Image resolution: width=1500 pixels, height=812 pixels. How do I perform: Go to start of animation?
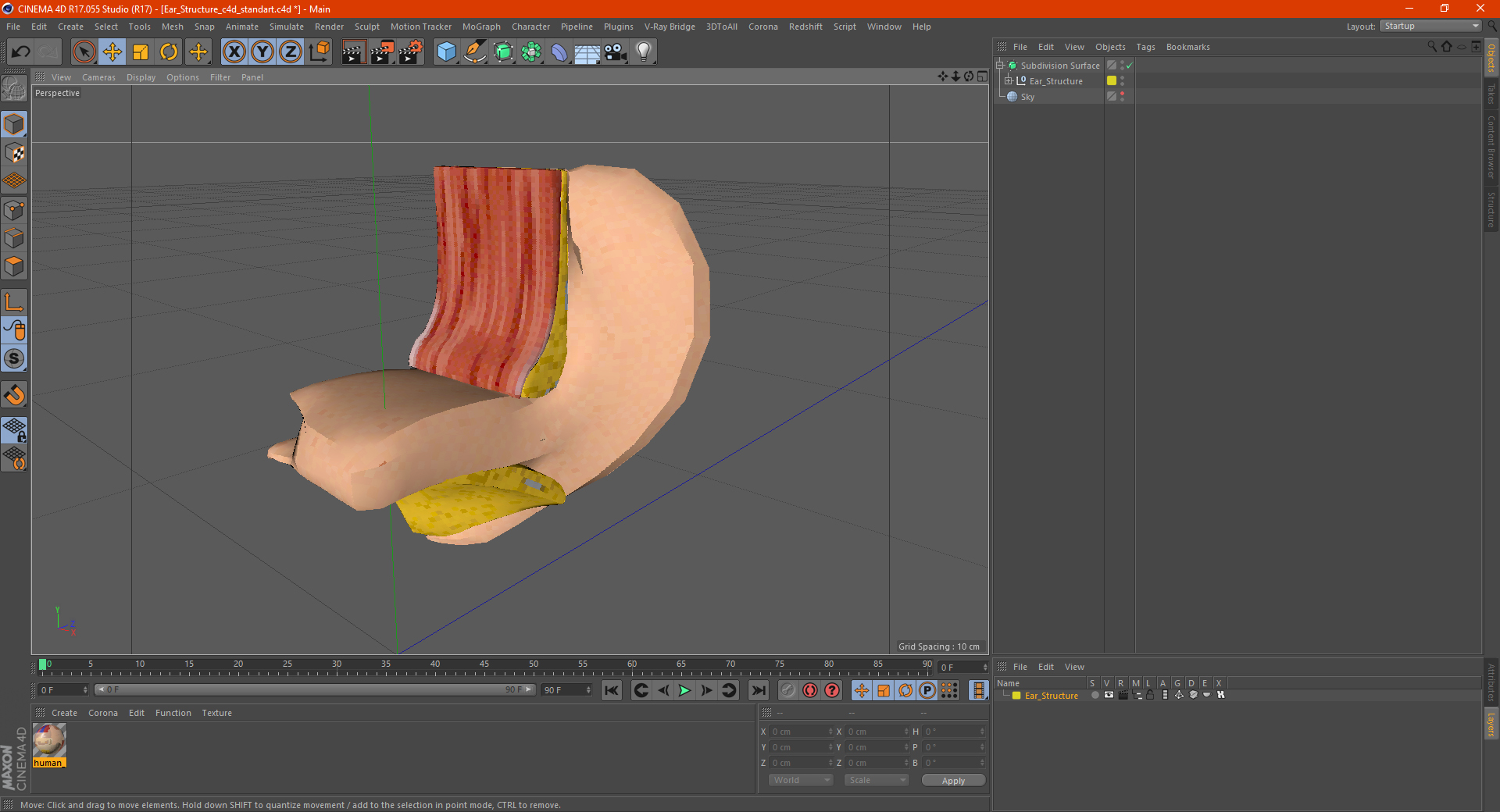(x=612, y=690)
